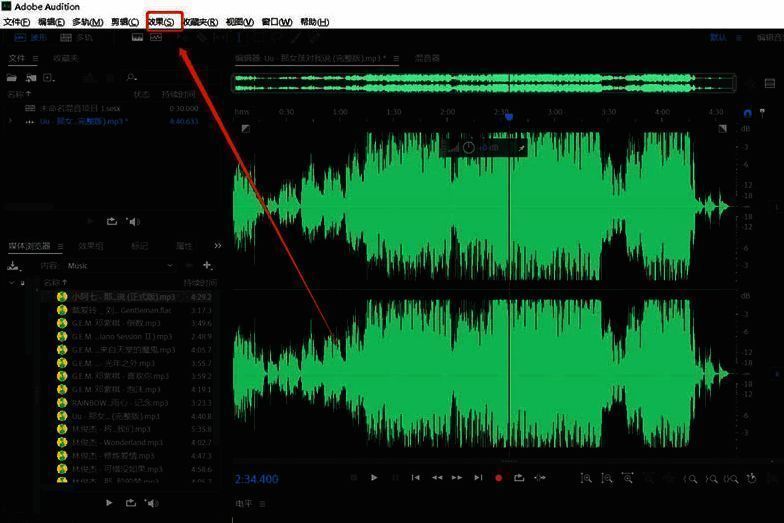Switch to 波形 Waveform view
Viewport: 784px width, 523px height.
30,38
